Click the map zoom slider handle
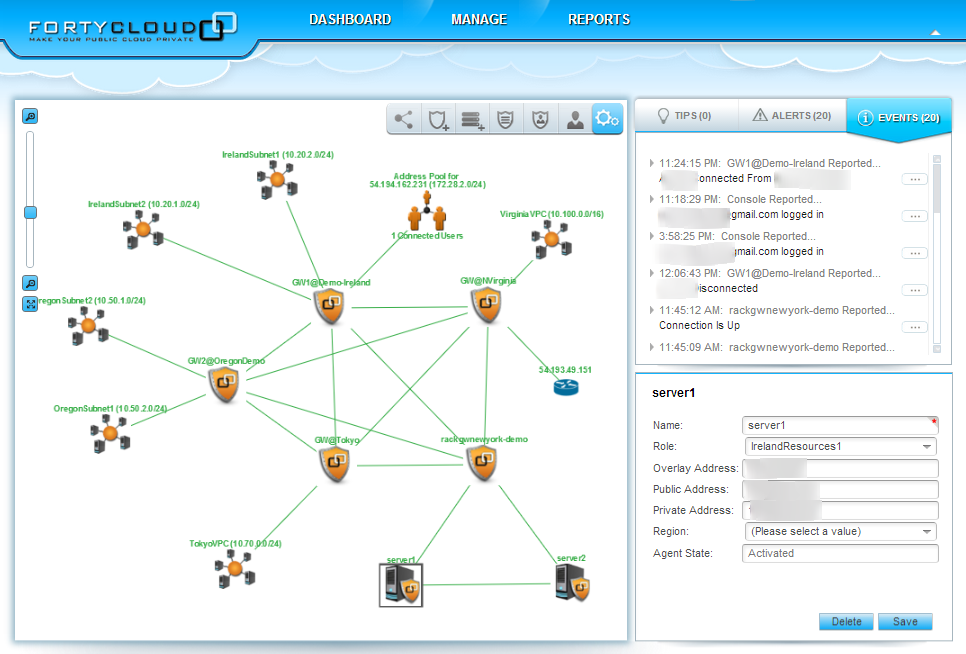The image size is (966, 654). click(30, 212)
